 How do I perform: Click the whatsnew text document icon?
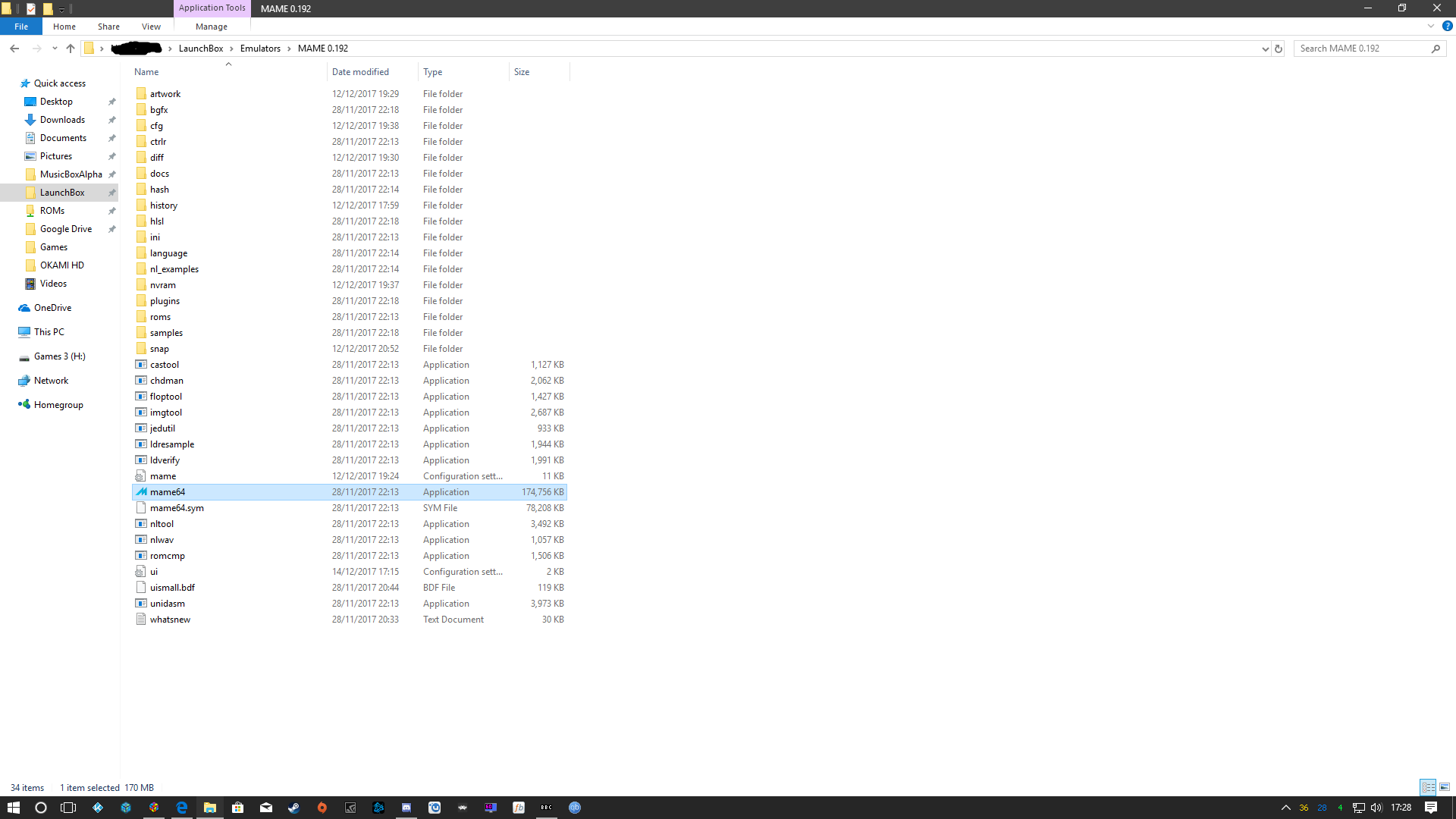tap(141, 620)
